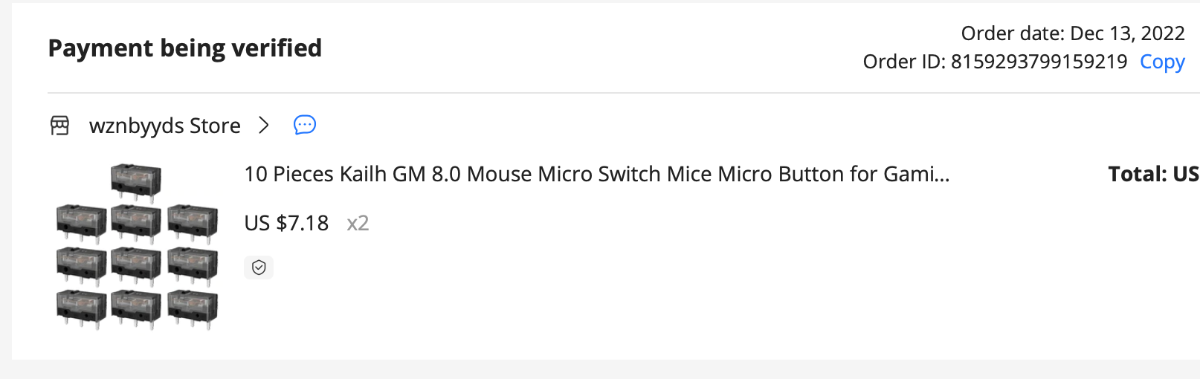Click the Order ID label text
Image resolution: width=1200 pixels, height=379 pixels.
pos(902,62)
